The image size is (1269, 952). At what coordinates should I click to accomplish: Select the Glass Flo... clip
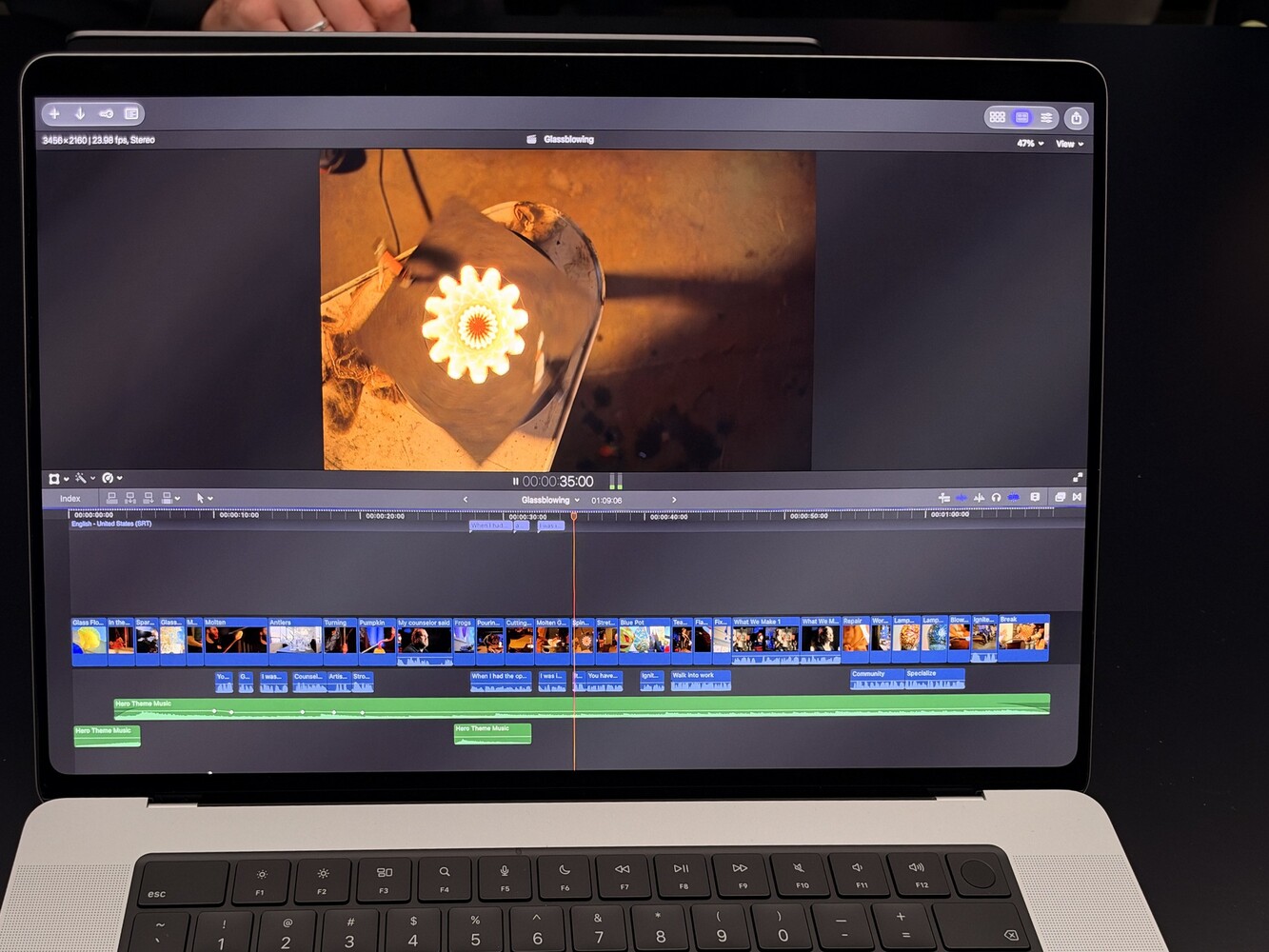pyautogui.click(x=89, y=641)
